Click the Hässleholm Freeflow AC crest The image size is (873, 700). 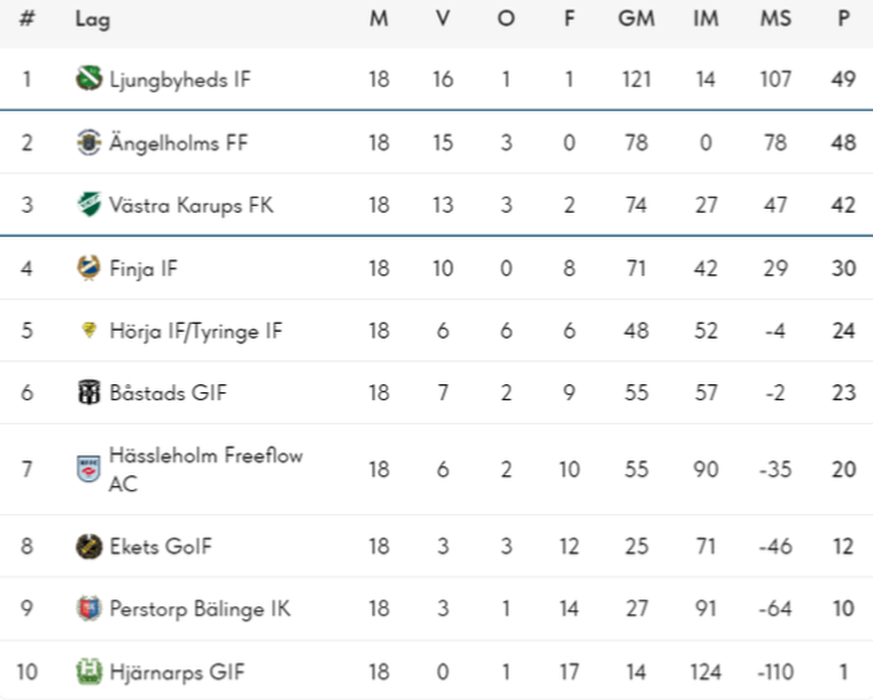(x=89, y=469)
